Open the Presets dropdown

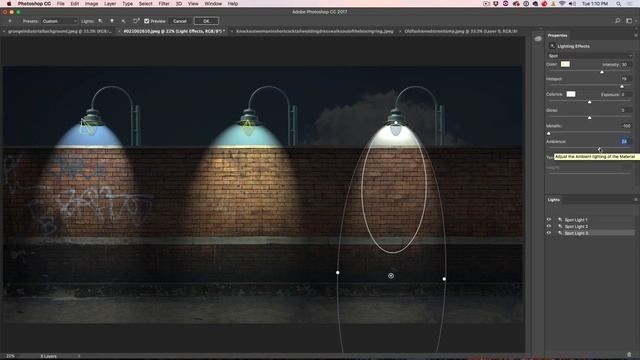click(x=59, y=21)
